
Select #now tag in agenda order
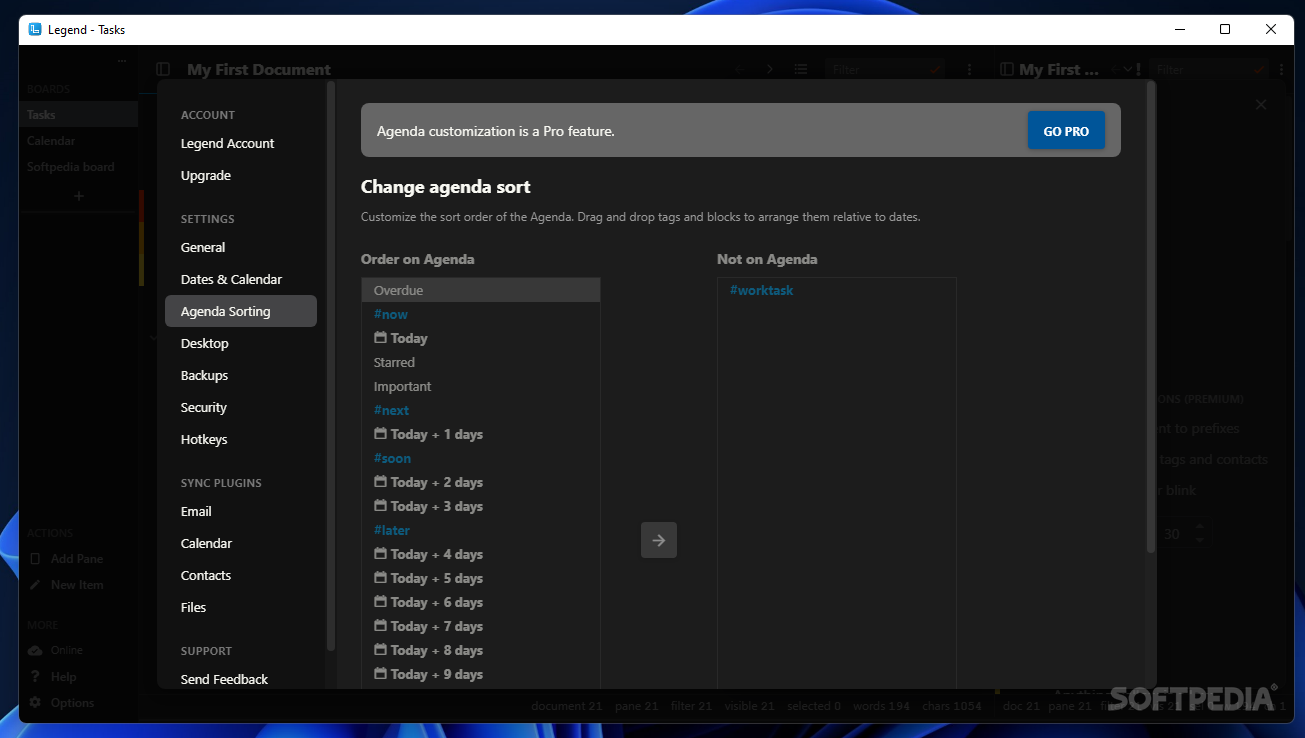481,314
